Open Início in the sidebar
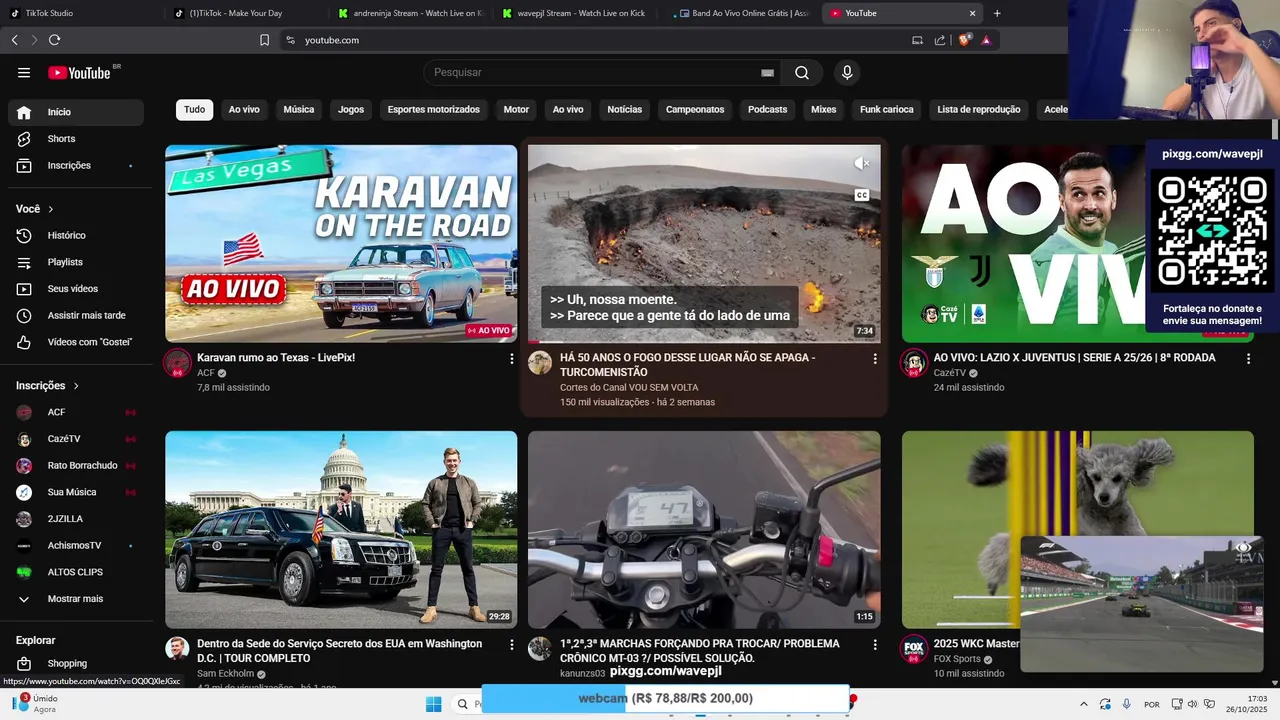 tap(76, 112)
